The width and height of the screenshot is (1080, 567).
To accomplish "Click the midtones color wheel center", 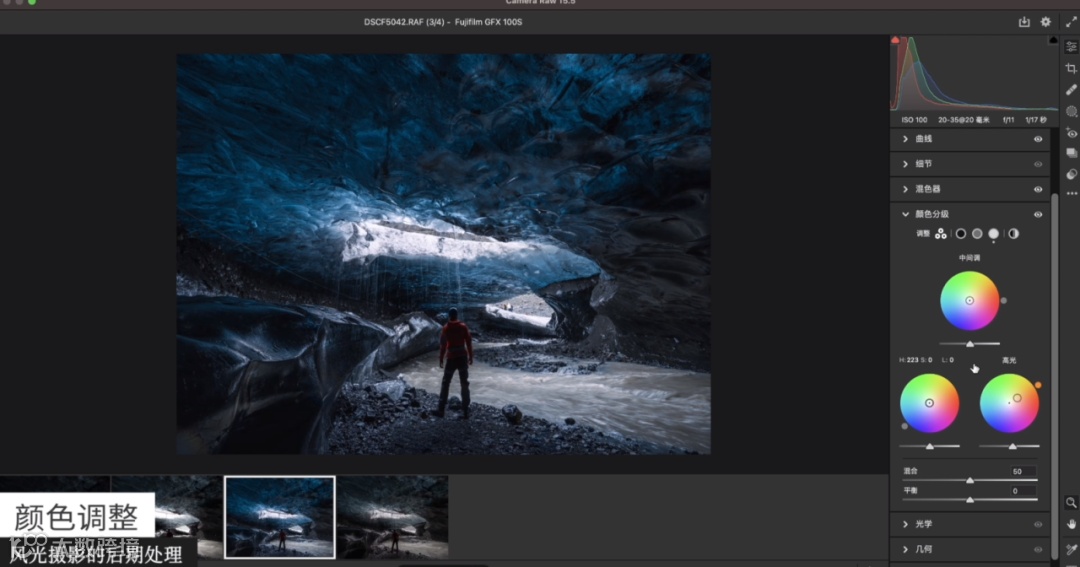I will point(969,300).
